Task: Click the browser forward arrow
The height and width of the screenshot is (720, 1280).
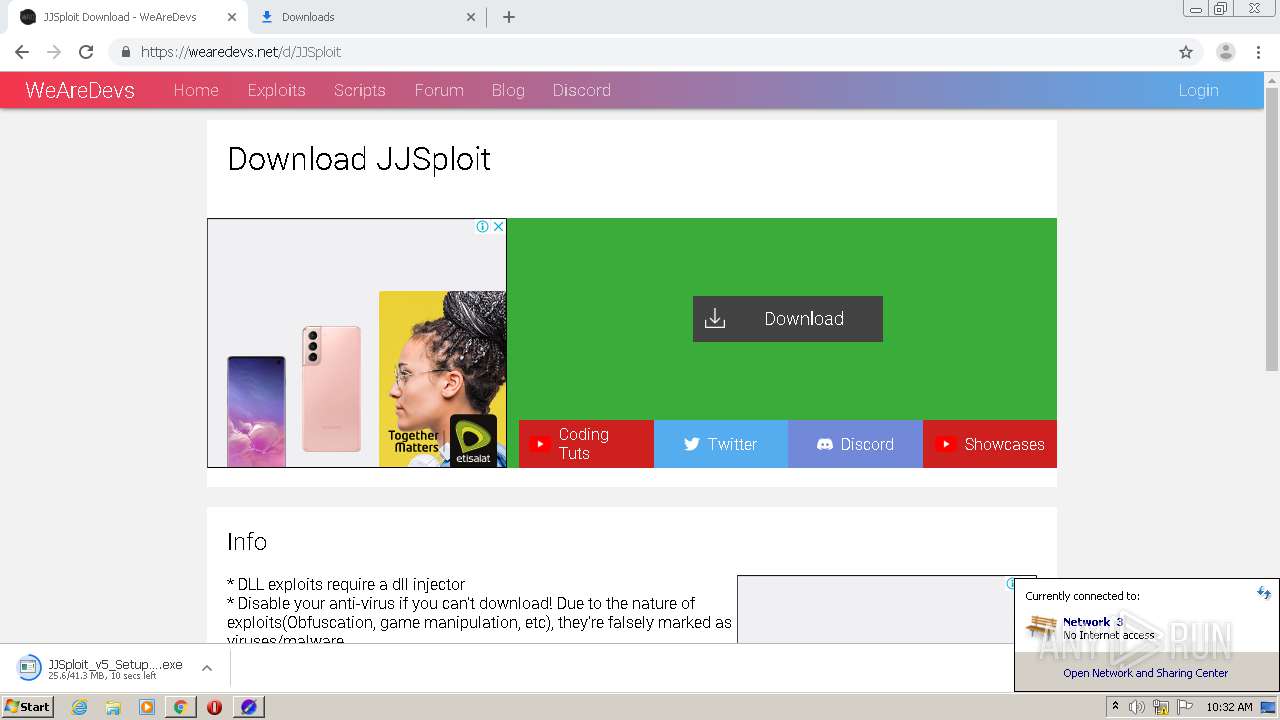Action: tap(54, 52)
